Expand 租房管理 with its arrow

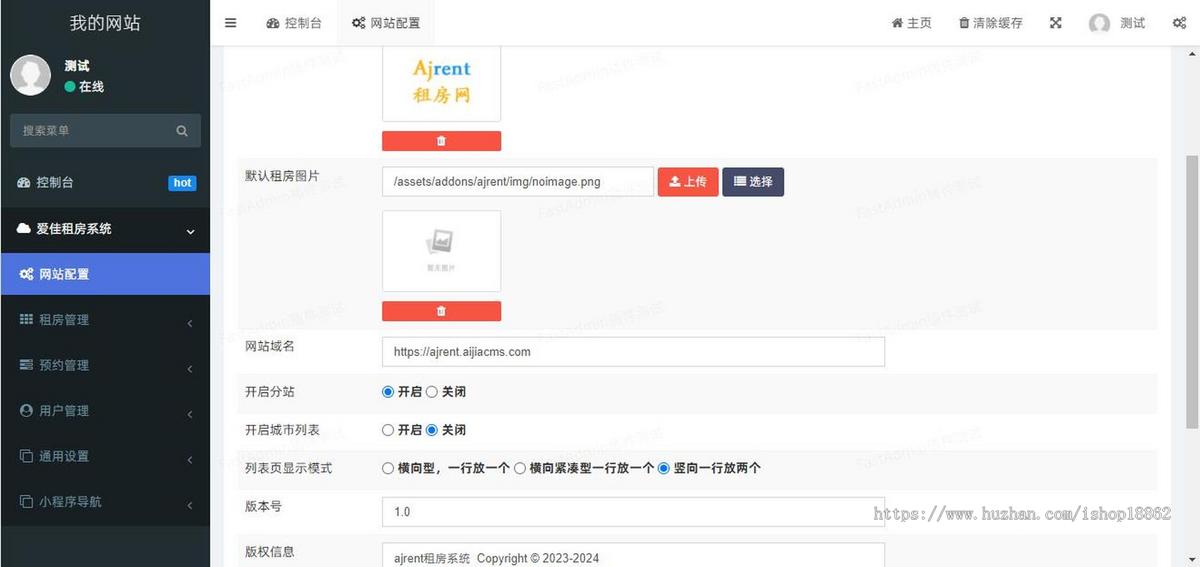190,323
